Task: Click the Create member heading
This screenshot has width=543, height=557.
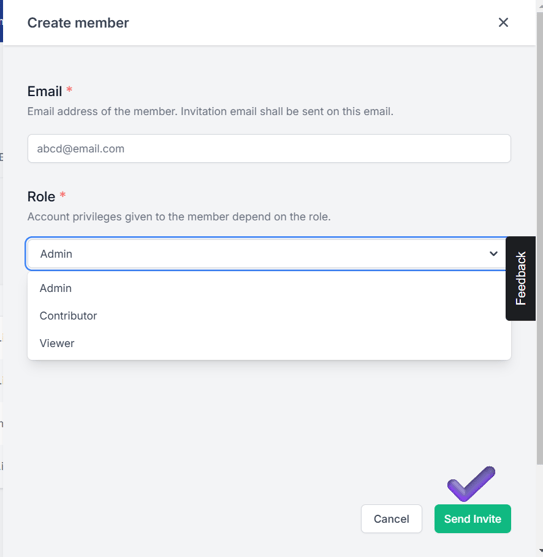Action: pos(78,23)
